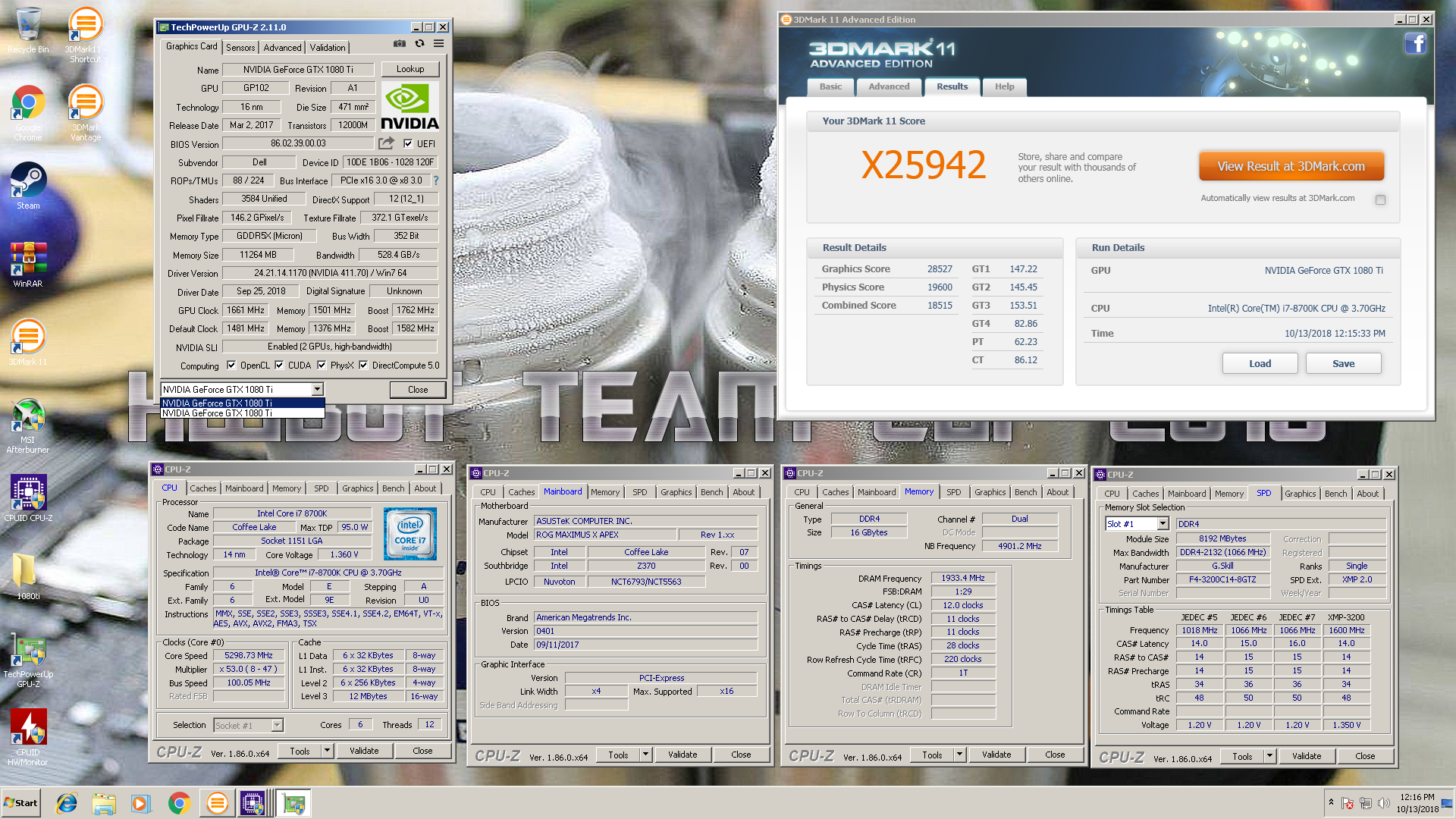Click Lookup button in GPU-Z
The height and width of the screenshot is (819, 1456).
click(x=410, y=69)
